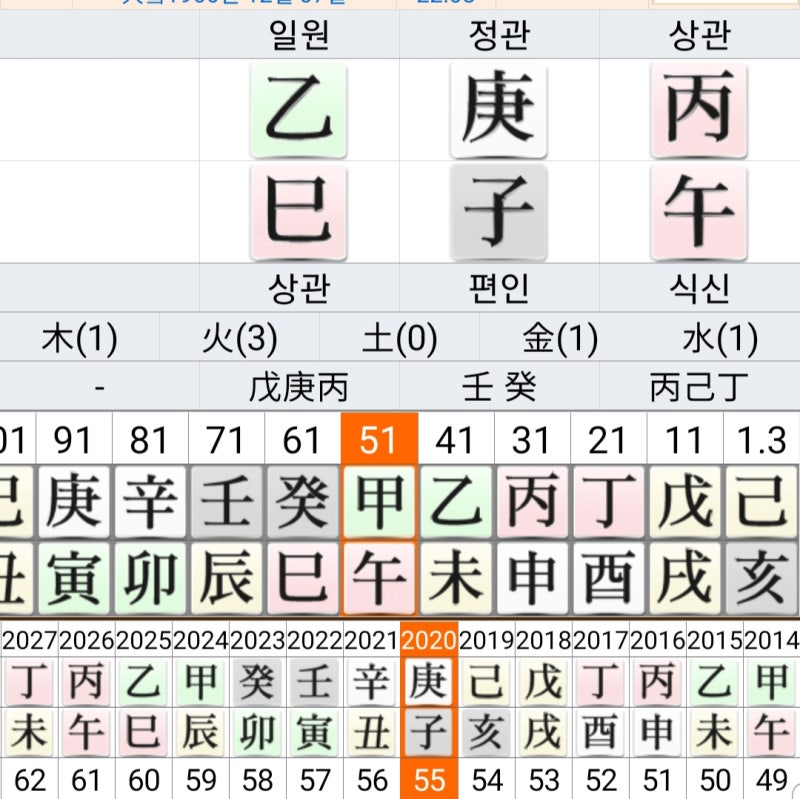
Task: Tap the 午 branch tile in the 51 daeun
Action: [x=379, y=578]
